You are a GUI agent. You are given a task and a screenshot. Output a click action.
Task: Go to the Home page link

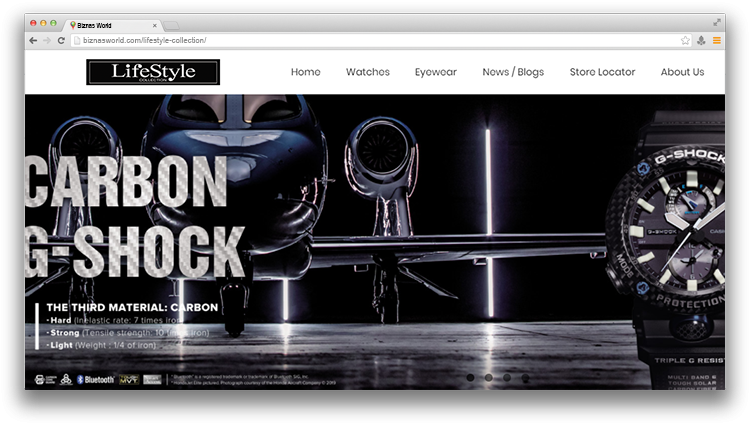click(305, 72)
